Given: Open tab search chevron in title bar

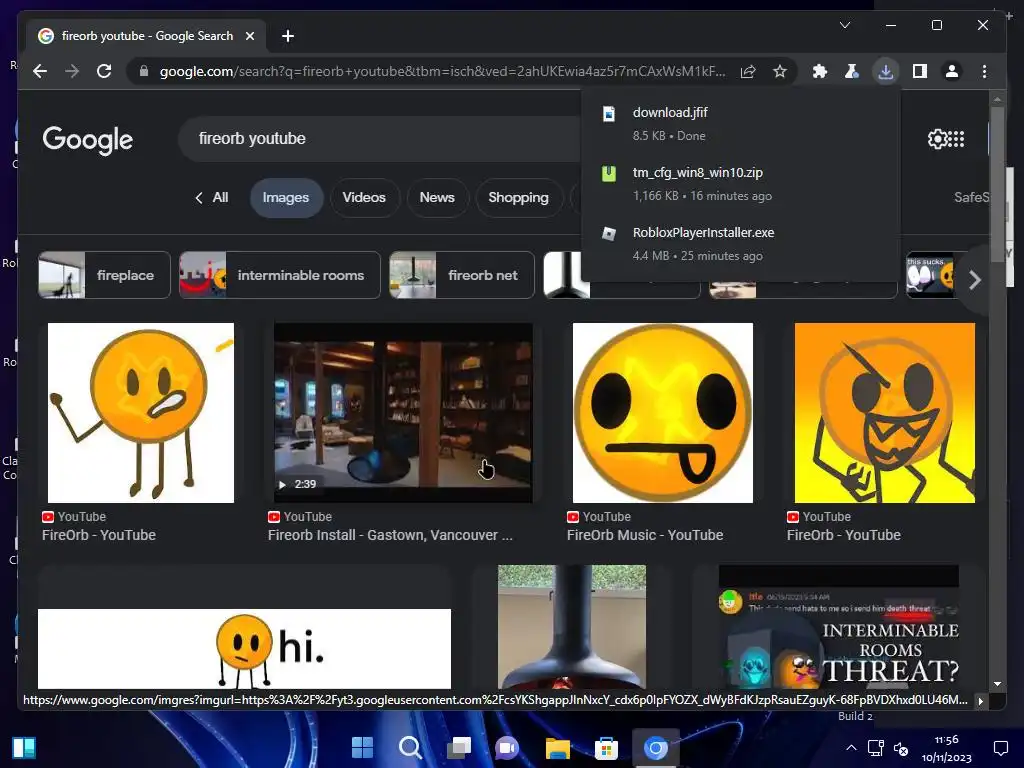Looking at the screenshot, I should point(845,25).
